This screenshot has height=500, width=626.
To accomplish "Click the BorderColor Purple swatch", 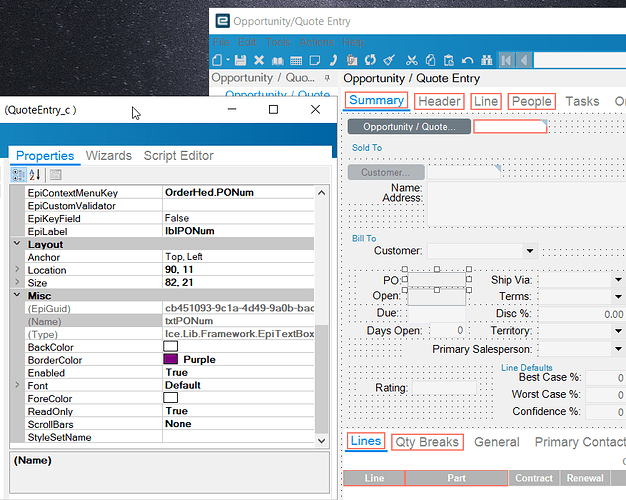I will click(170, 359).
